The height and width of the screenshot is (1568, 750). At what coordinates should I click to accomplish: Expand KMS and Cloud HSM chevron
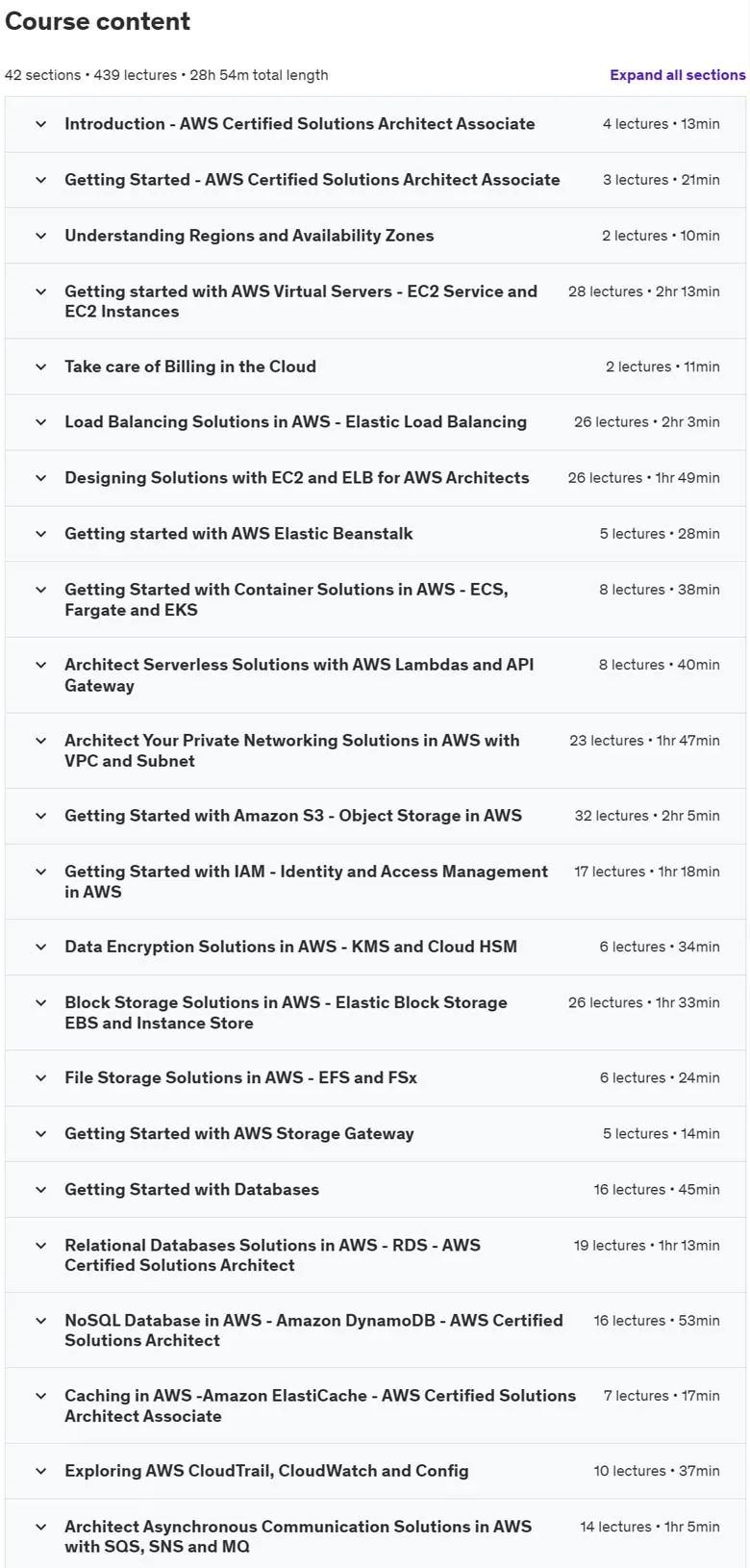(x=40, y=947)
